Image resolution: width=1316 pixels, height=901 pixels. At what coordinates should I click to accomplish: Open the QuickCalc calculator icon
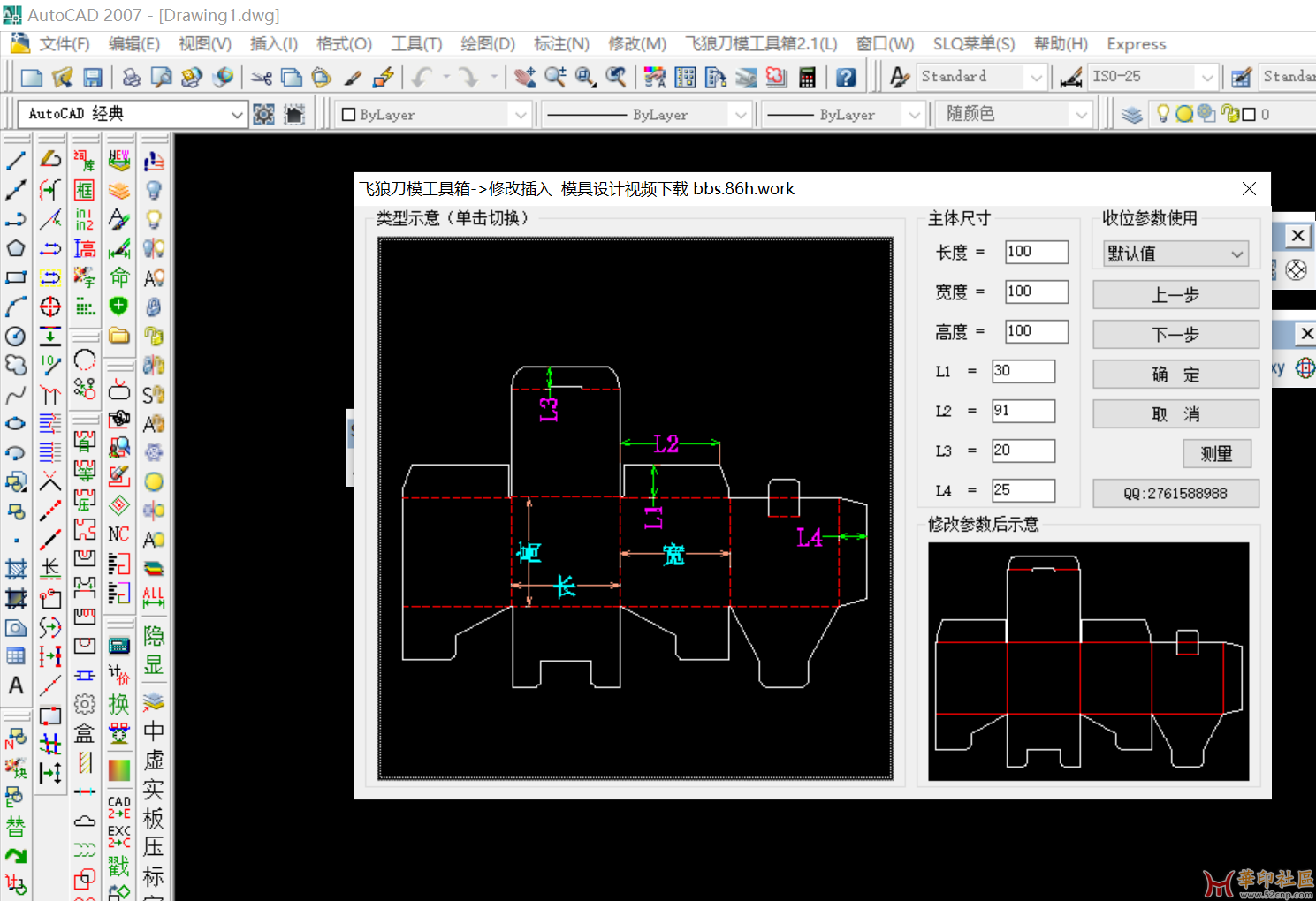point(807,78)
